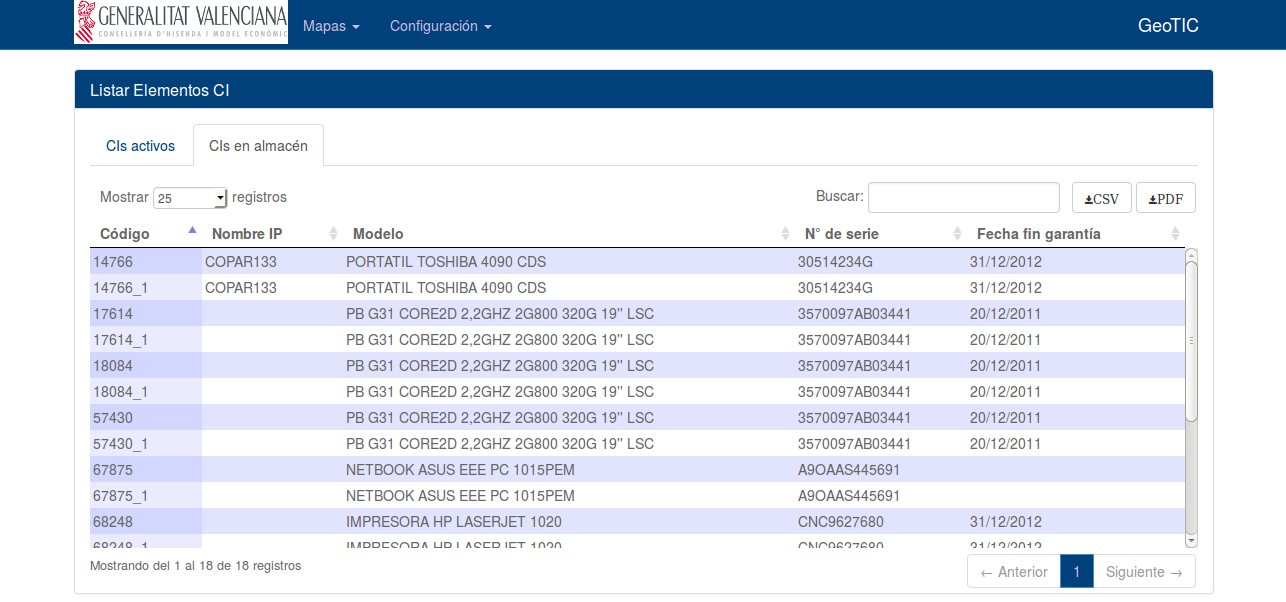
Task: Click sort arrows on Fecha fin garantía column
Action: click(1175, 234)
